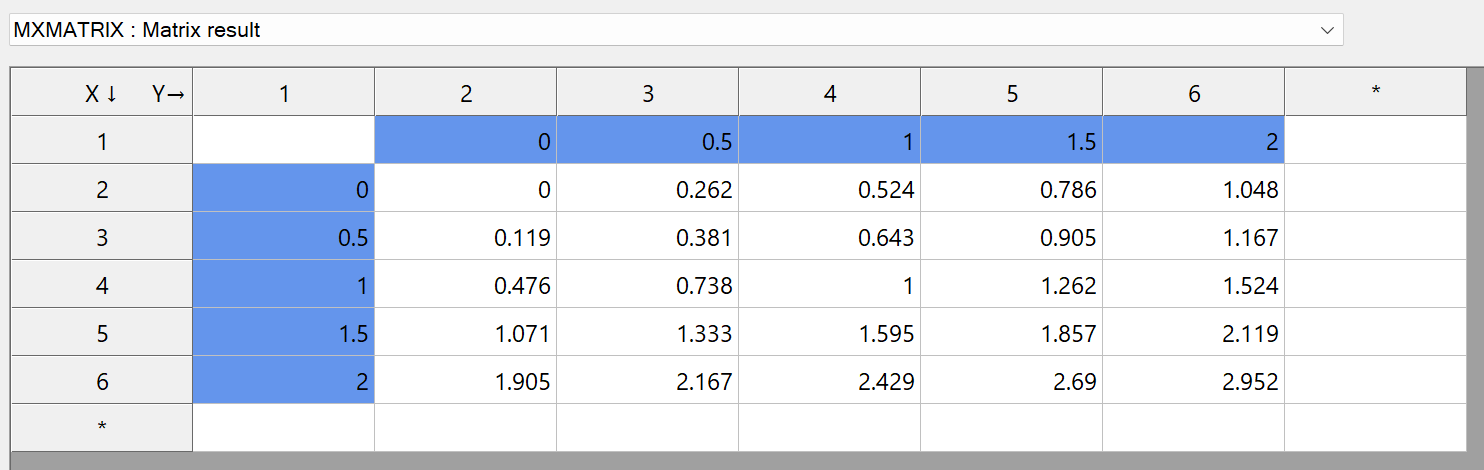Select blue cell 1.5 in column 1
Image resolution: width=1484 pixels, height=470 pixels.
tap(284, 333)
